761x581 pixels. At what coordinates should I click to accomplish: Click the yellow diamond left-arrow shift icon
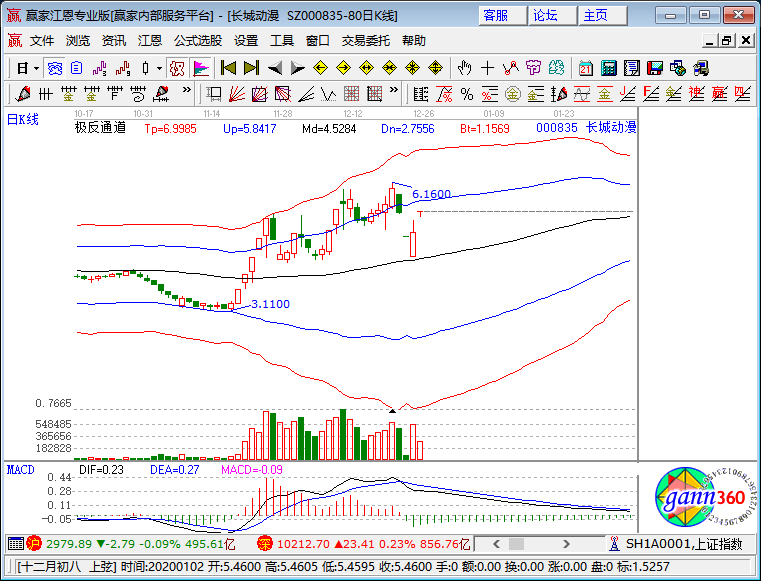[x=320, y=68]
